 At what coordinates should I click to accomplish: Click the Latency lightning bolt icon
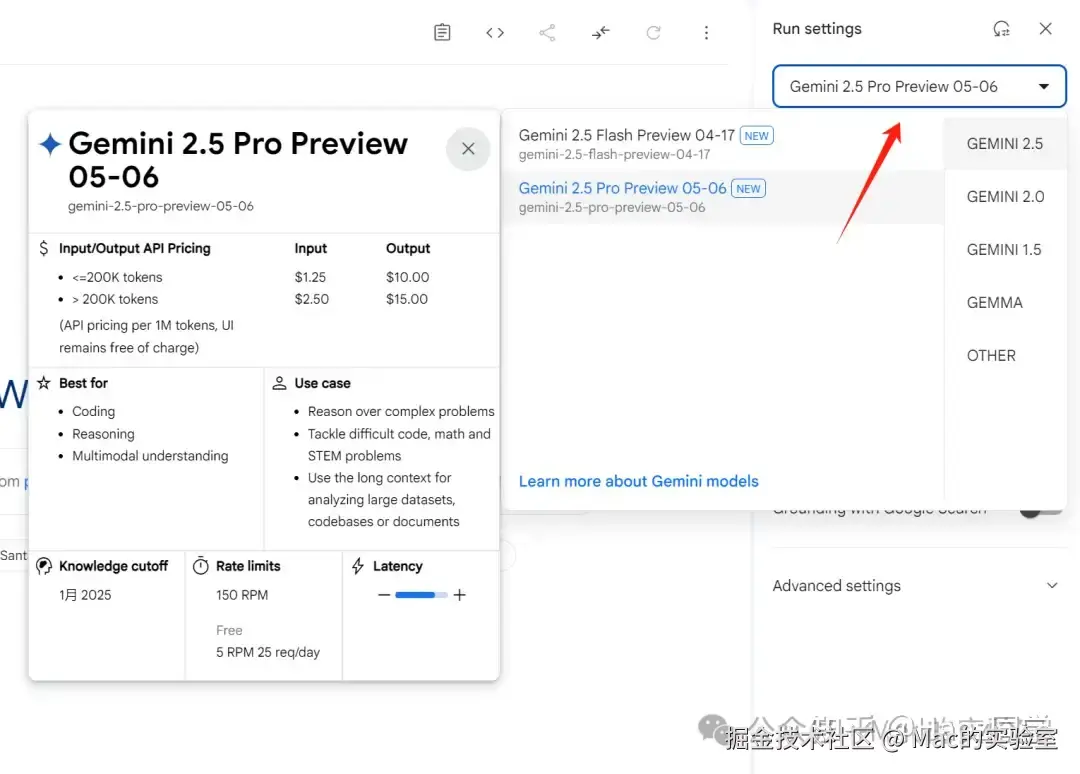point(357,566)
